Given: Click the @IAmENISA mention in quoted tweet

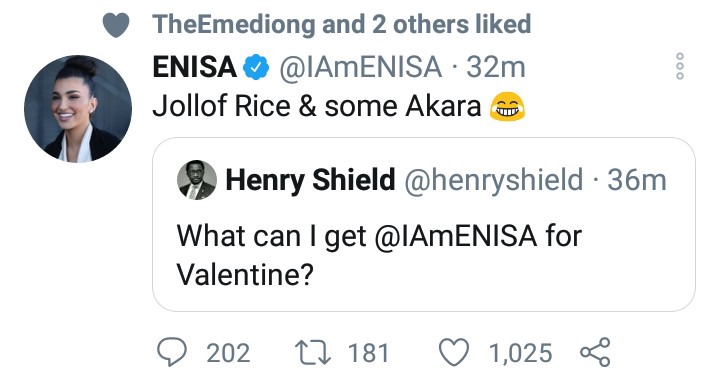Looking at the screenshot, I should [456, 236].
